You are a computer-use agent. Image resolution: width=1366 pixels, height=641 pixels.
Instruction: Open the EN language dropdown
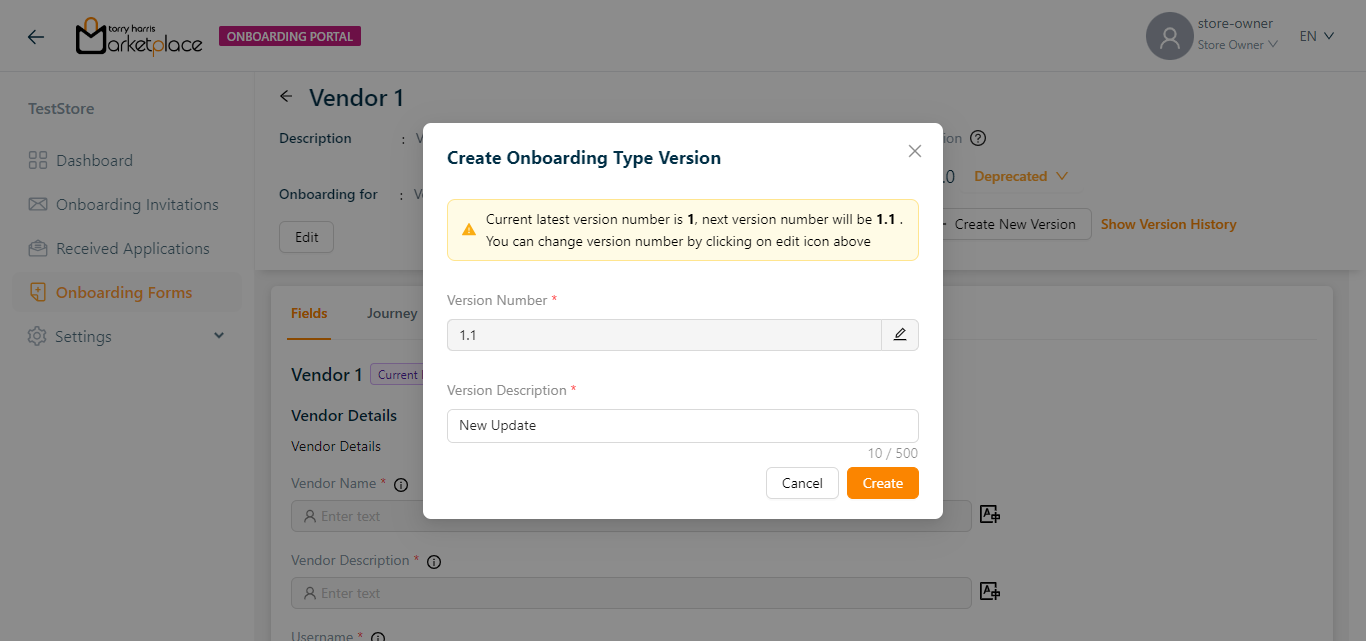click(1316, 36)
